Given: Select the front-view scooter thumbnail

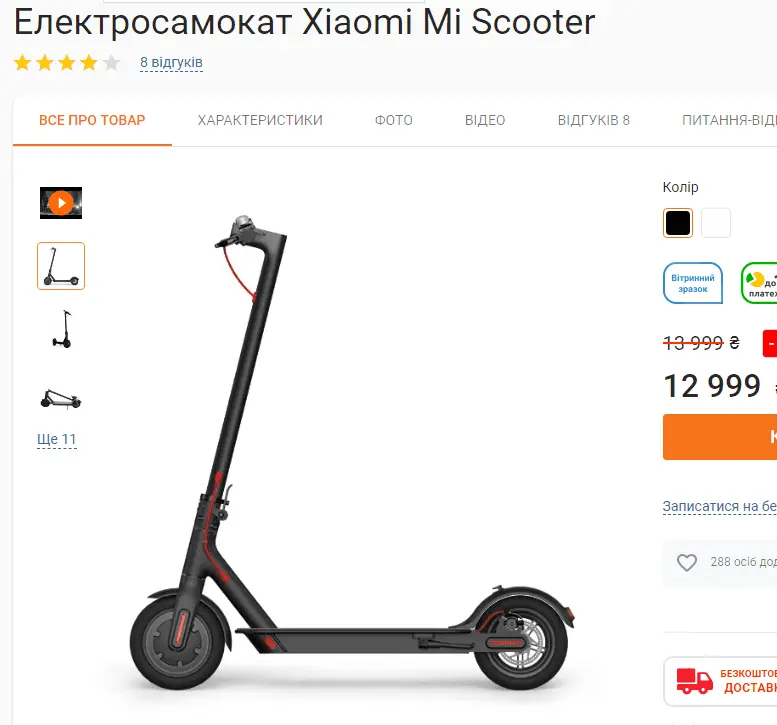Looking at the screenshot, I should [62, 330].
